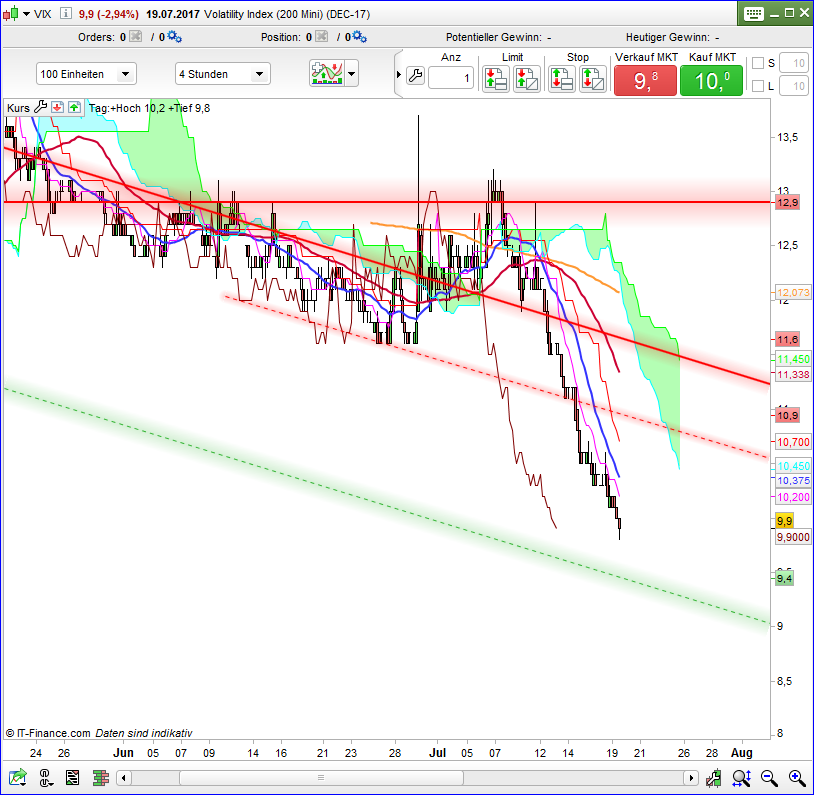The image size is (814, 795).
Task: Click the add indicator chart icon
Action: tap(327, 73)
